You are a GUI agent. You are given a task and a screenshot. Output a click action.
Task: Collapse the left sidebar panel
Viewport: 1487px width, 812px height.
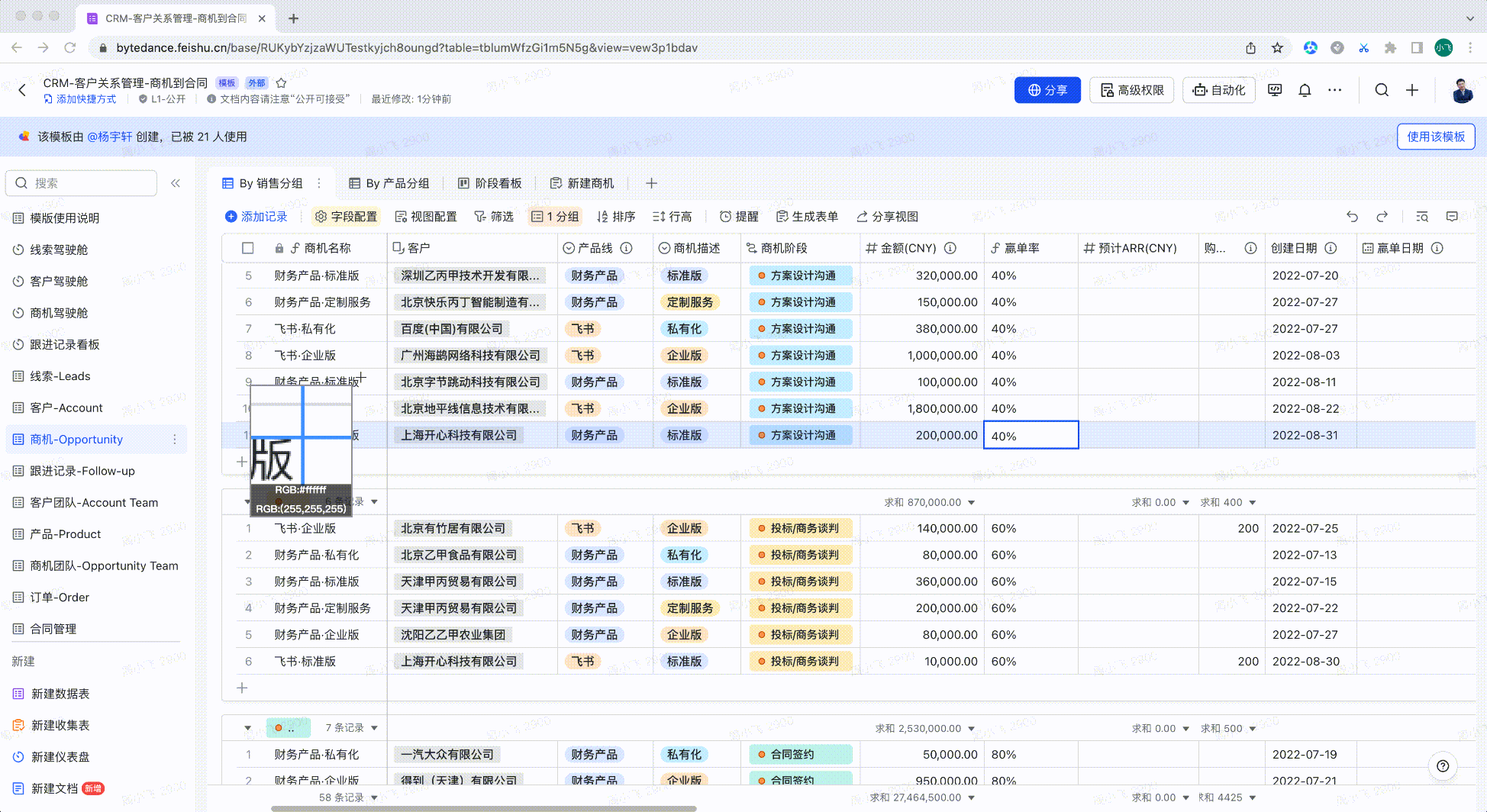[176, 183]
